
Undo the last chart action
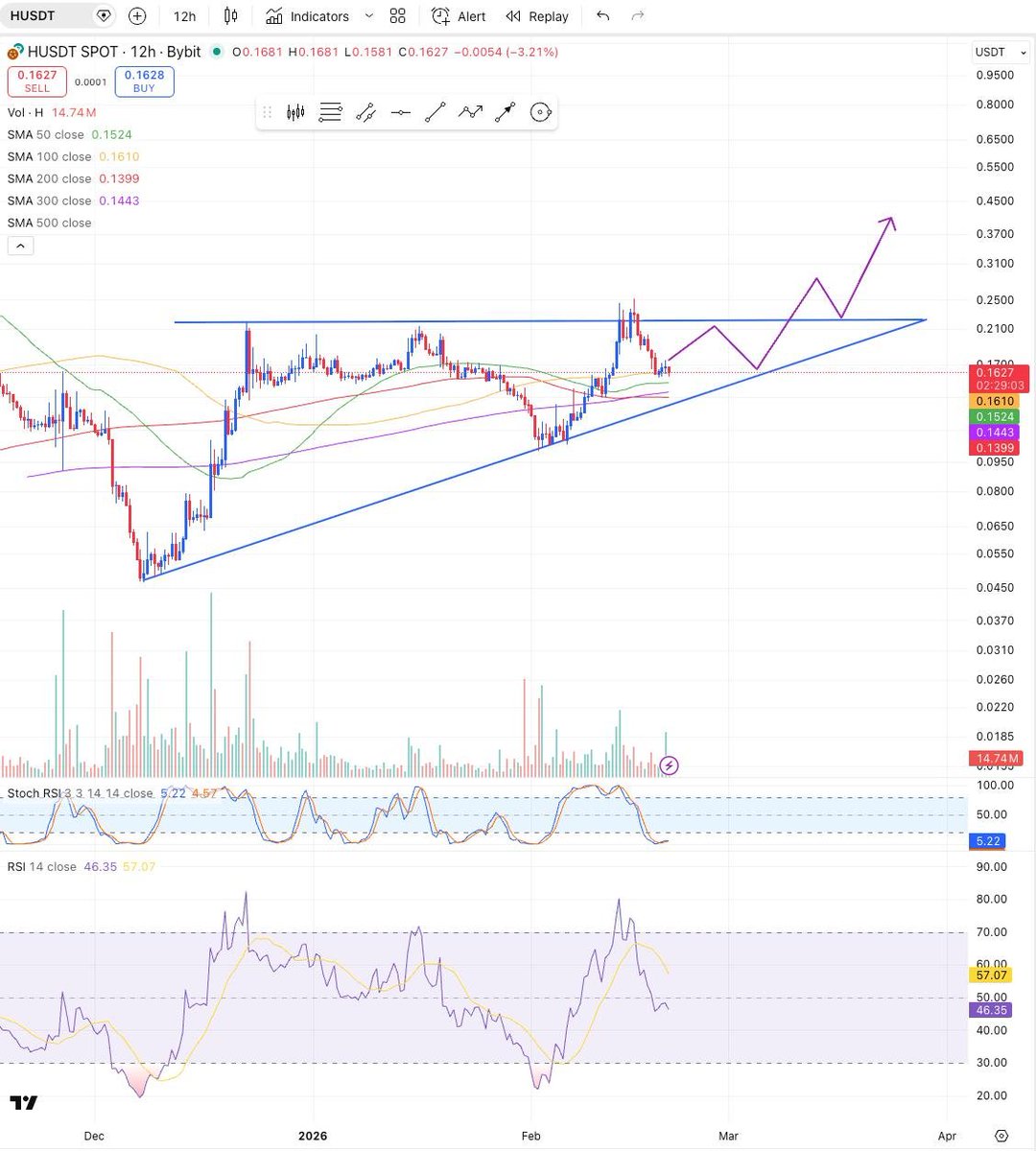click(602, 16)
